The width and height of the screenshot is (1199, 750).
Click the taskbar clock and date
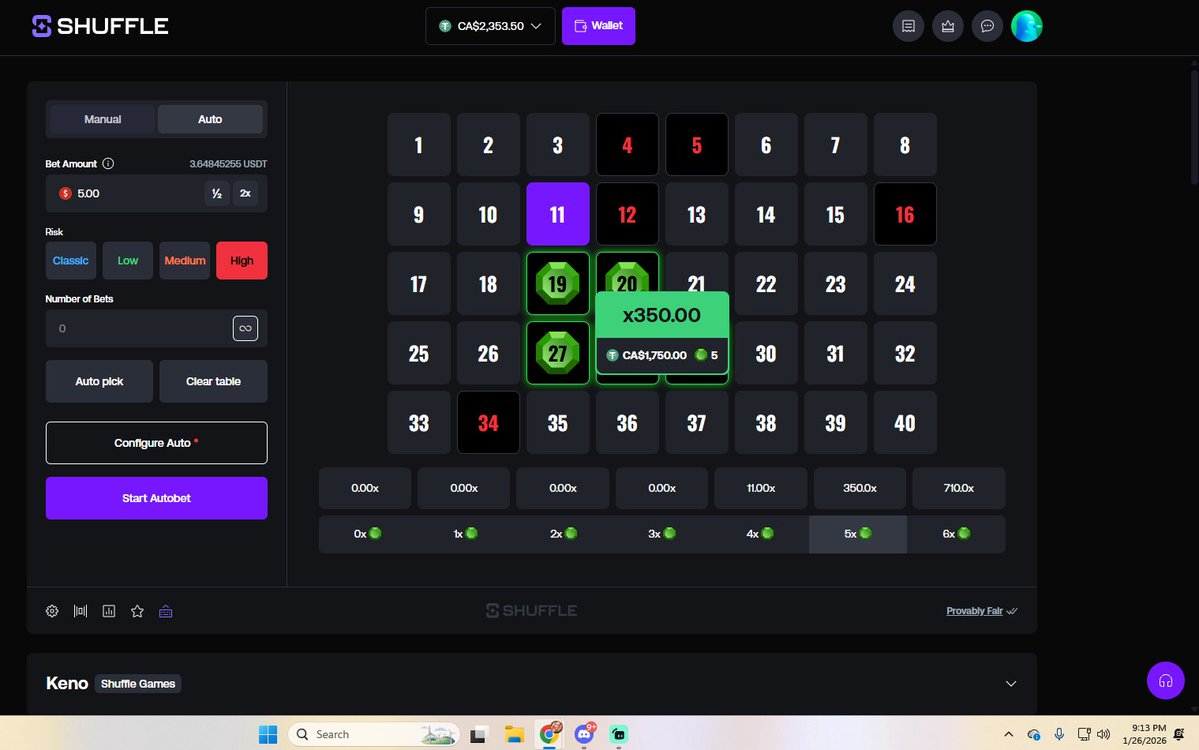coord(1144,735)
